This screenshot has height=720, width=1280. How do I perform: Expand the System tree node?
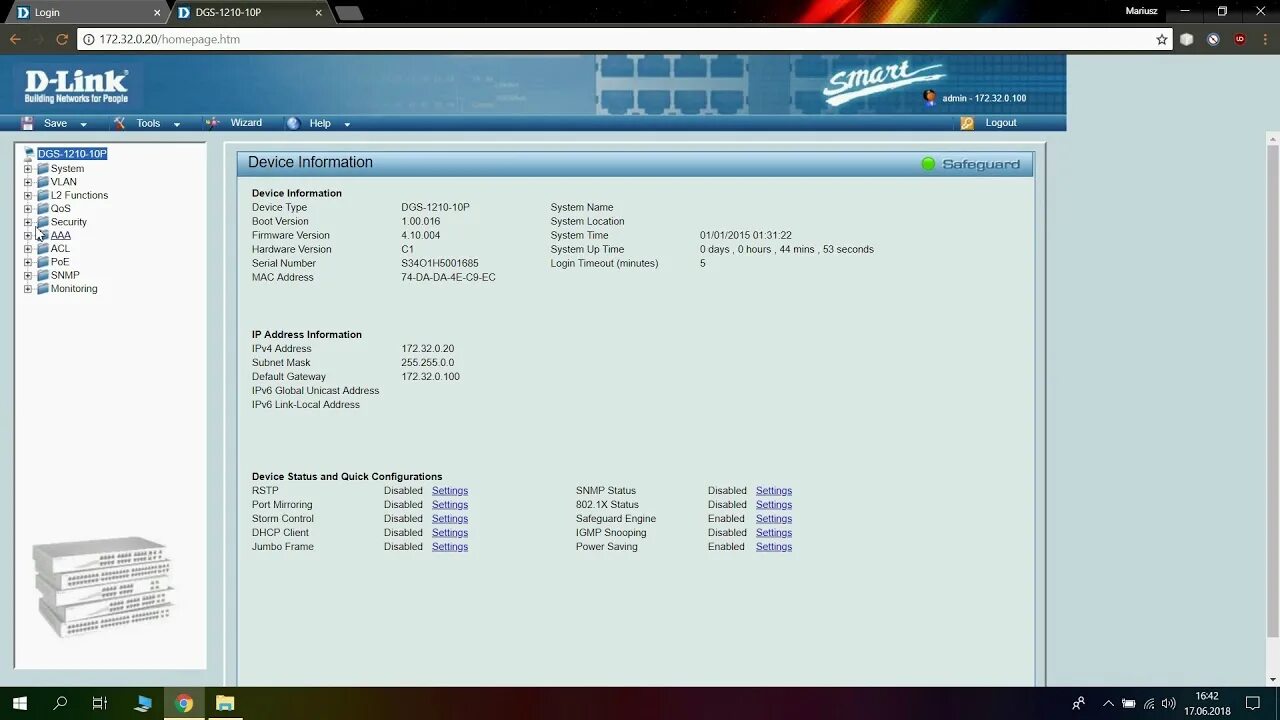[28, 169]
